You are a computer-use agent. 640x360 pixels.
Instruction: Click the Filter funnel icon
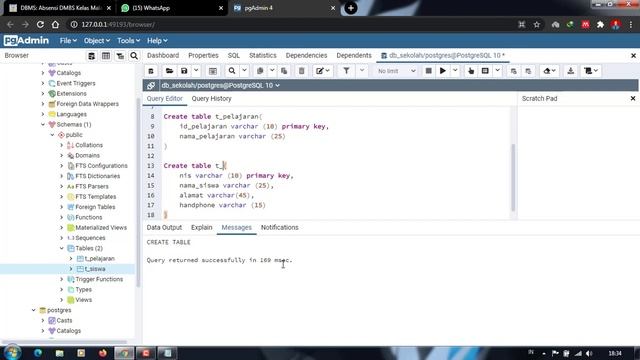(346, 71)
